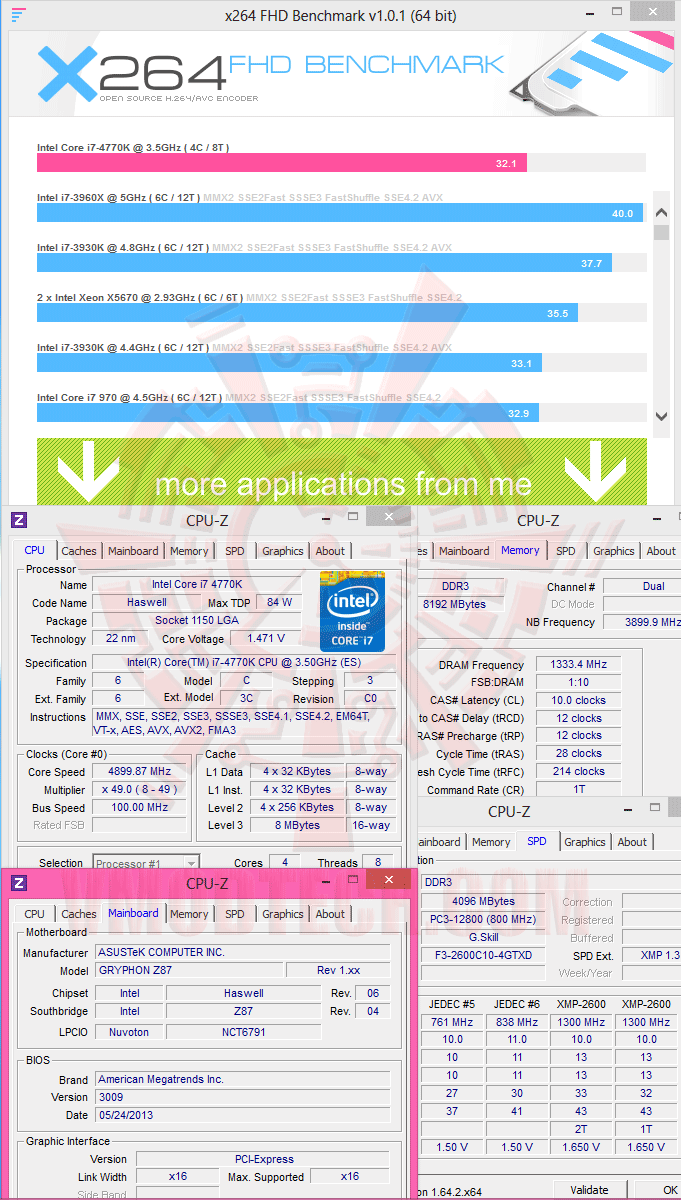Click the BIOS Brand 'American Megatrends Inc.'

pos(244,1079)
